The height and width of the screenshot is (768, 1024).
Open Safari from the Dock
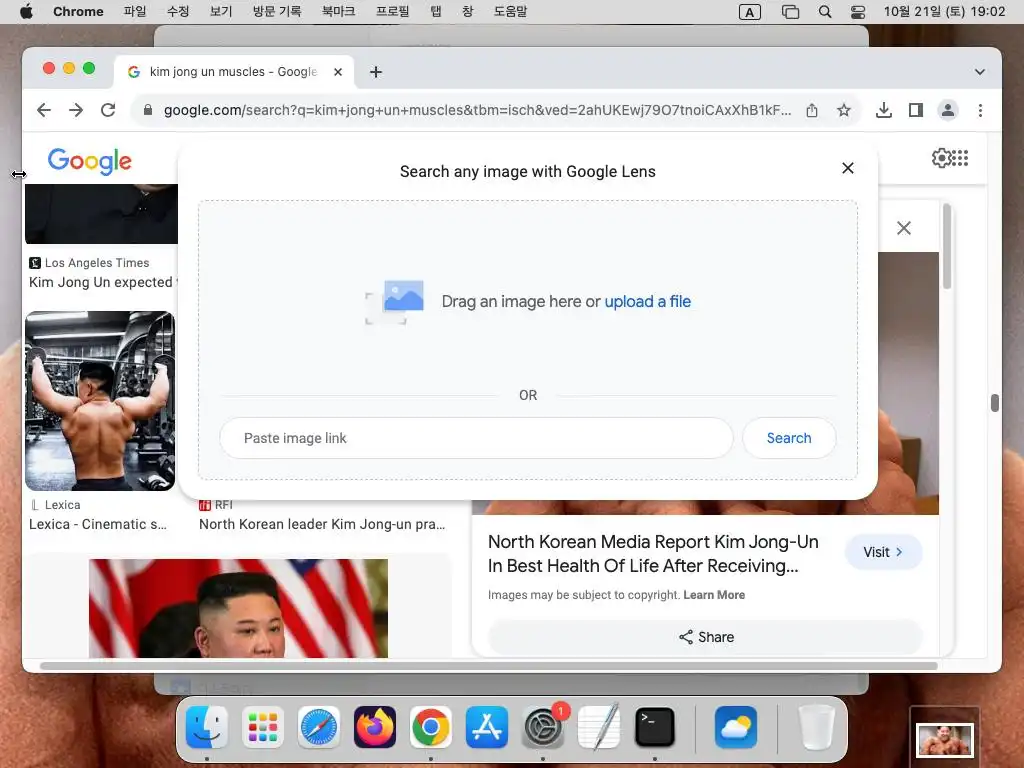[319, 727]
